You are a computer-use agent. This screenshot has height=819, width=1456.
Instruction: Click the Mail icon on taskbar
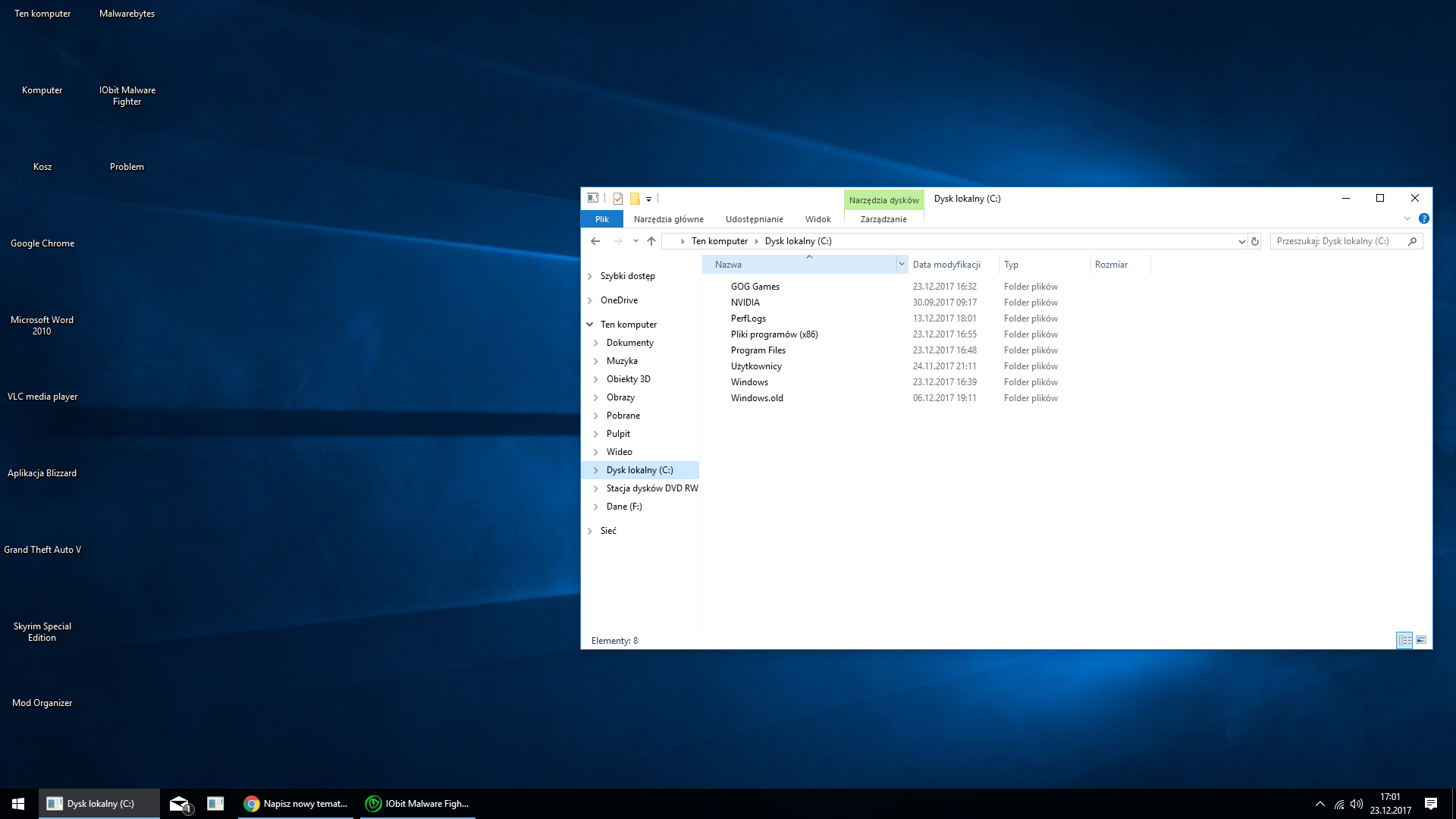(179, 804)
